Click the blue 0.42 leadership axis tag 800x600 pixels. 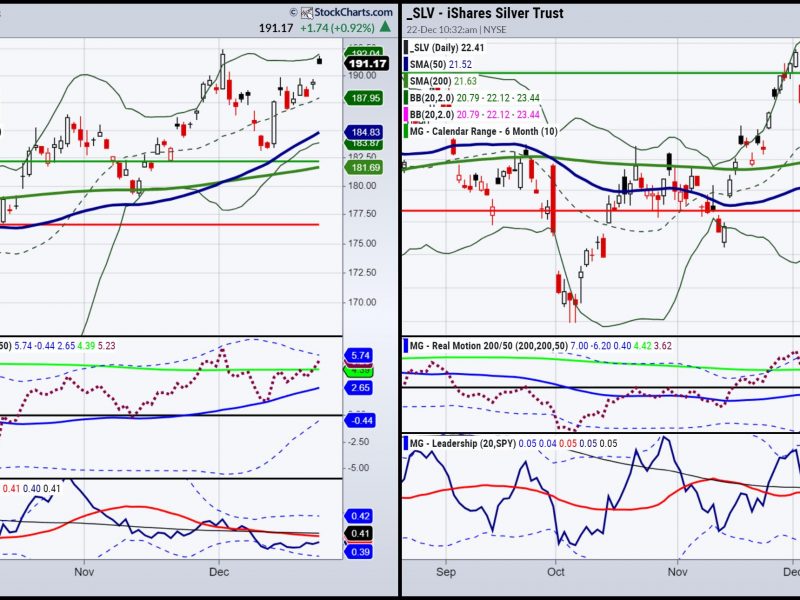coord(360,516)
